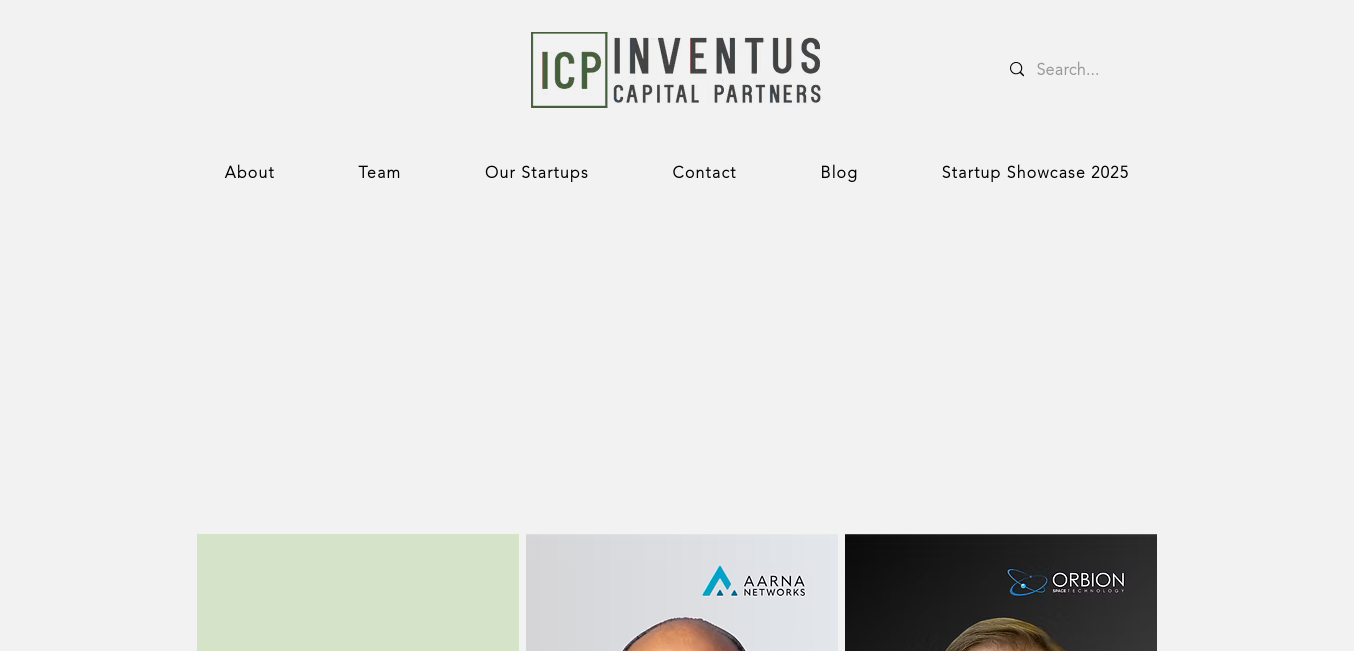Image resolution: width=1366 pixels, height=651 pixels.
Task: Click the blue Aarna triangle emblem
Action: pos(720,581)
